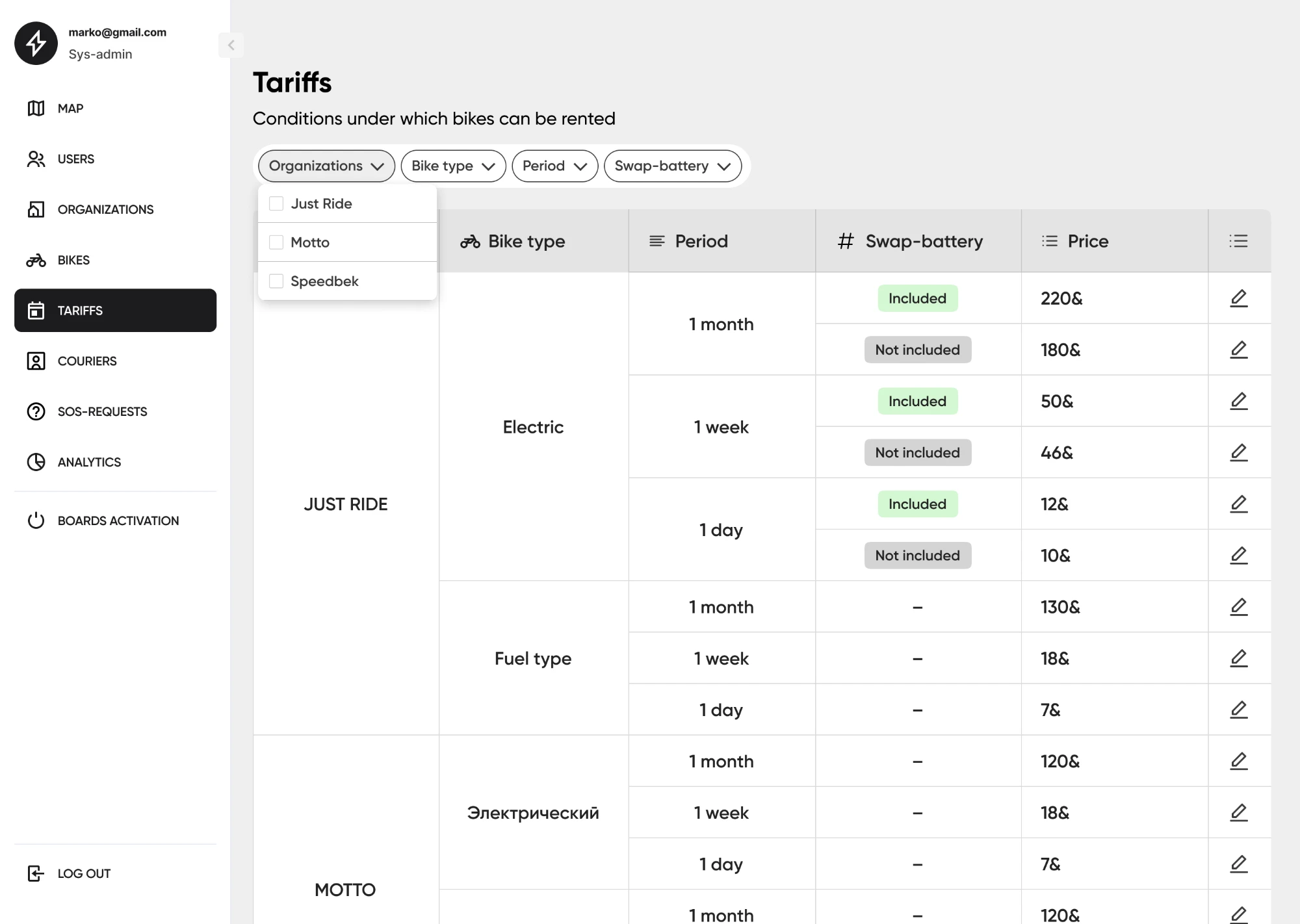Edit the 180& tariff row
The height and width of the screenshot is (924, 1300).
(x=1239, y=350)
